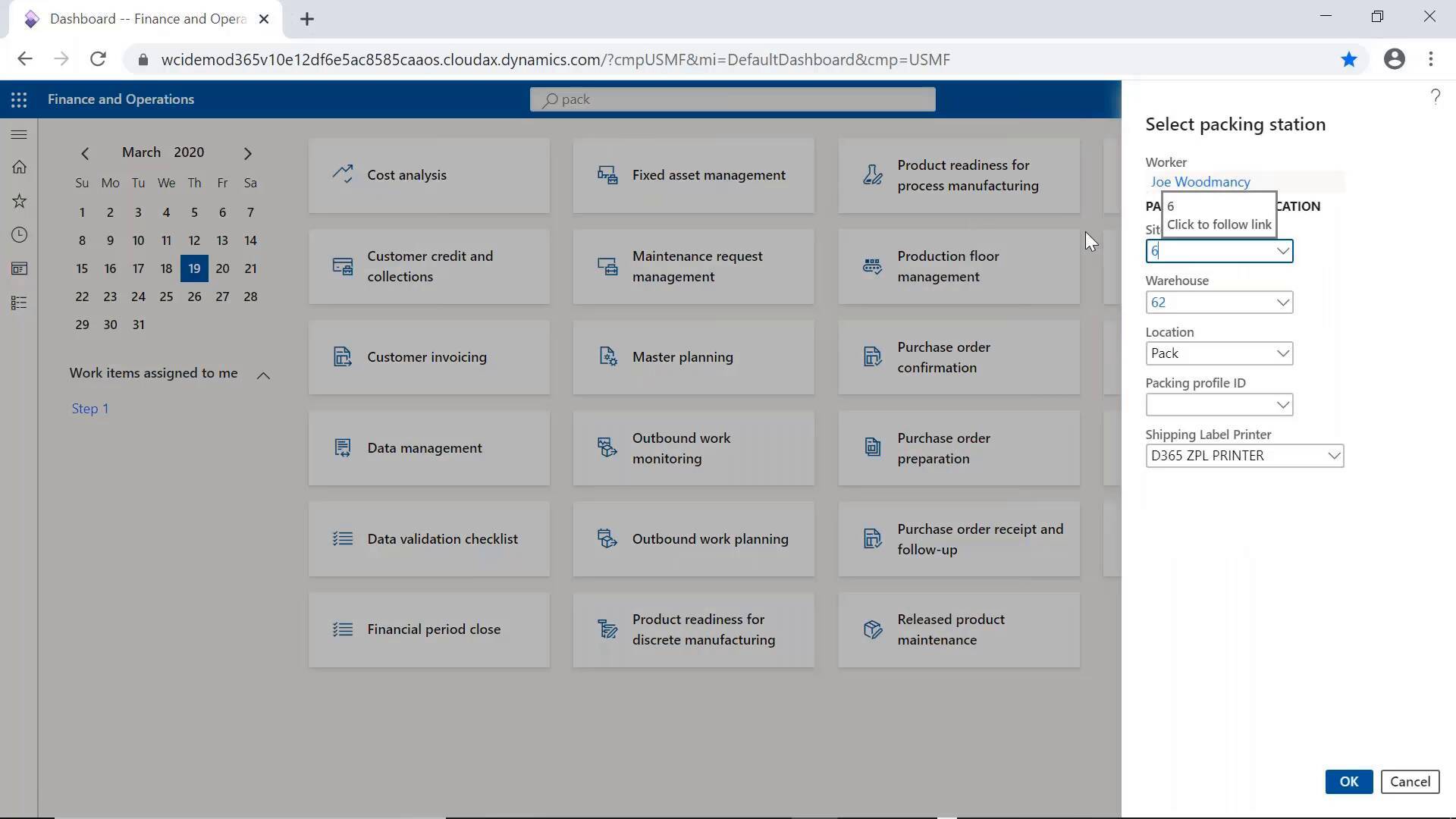Collapse the Work items assigned to me section

(263, 375)
